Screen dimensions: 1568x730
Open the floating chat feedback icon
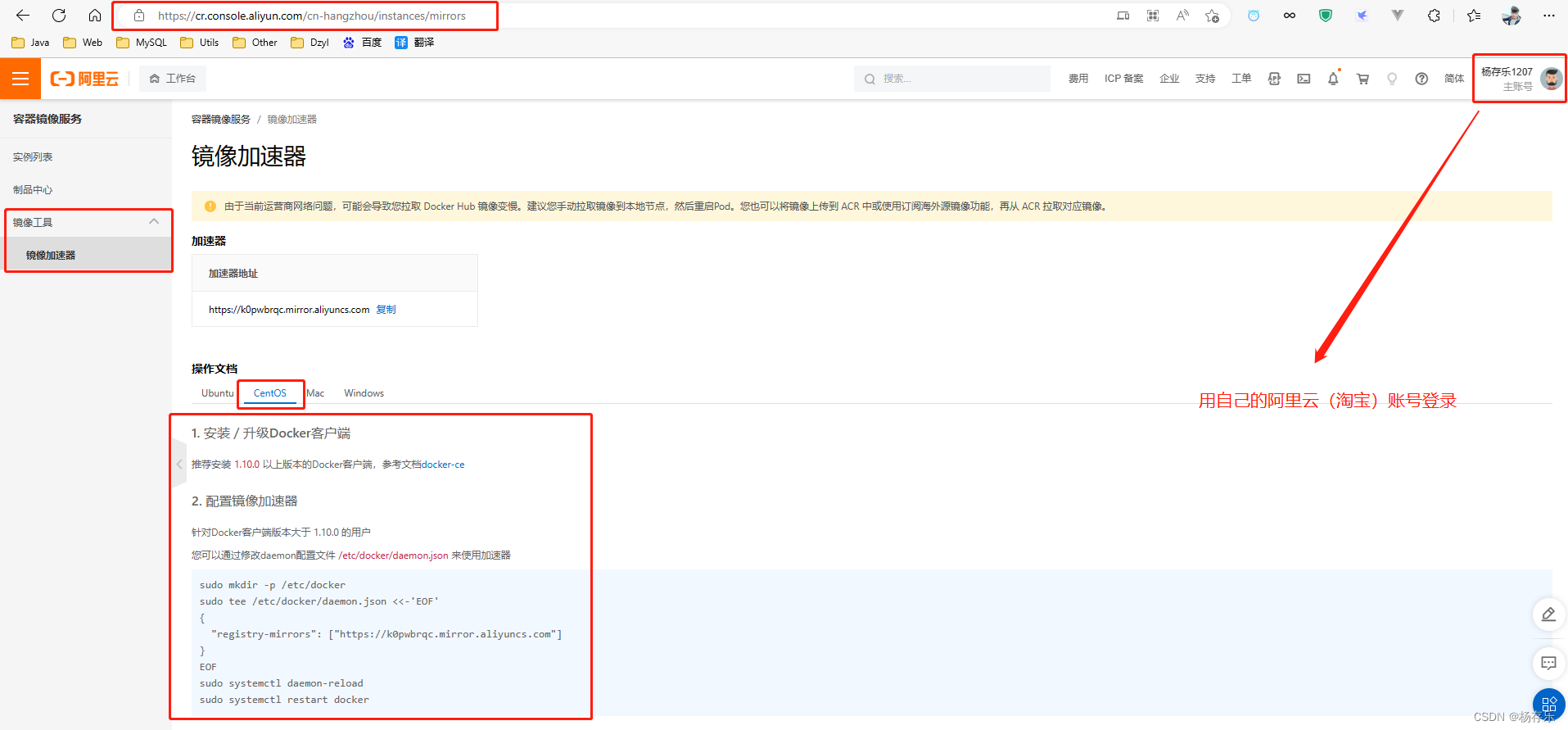1548,663
